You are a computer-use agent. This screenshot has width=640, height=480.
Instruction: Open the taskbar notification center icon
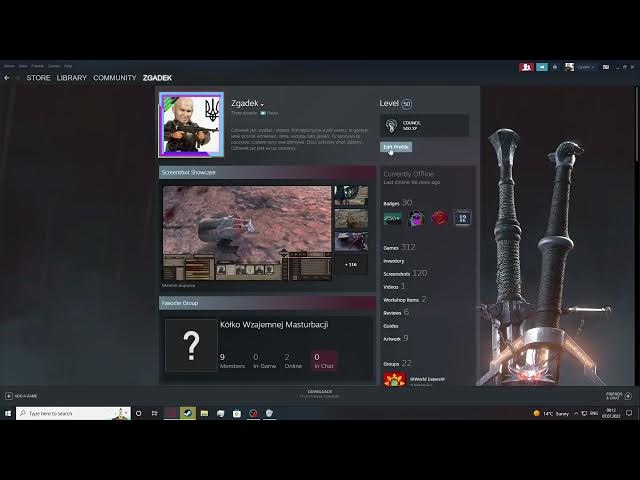pos(629,413)
